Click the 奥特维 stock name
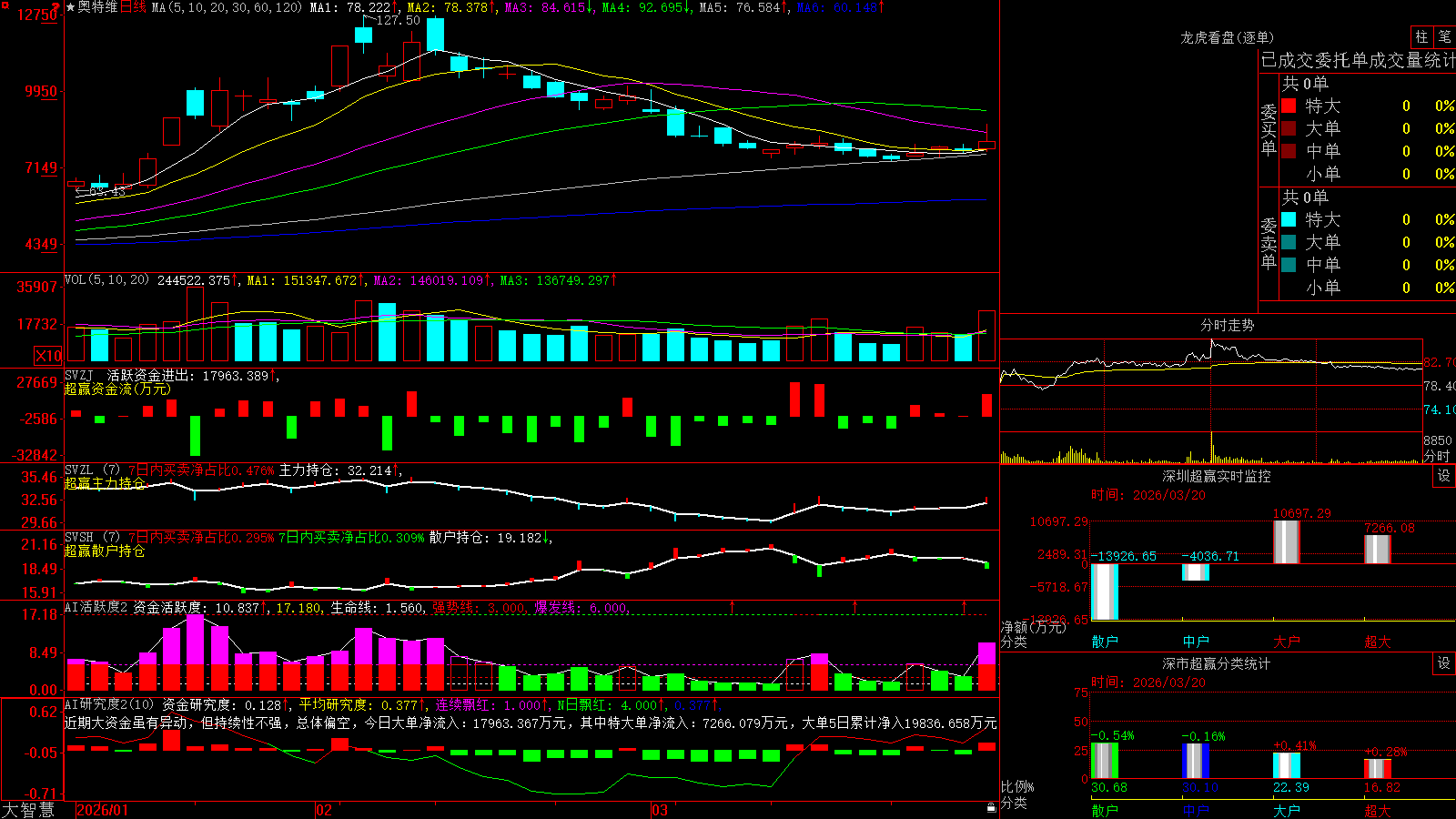 click(98, 7)
